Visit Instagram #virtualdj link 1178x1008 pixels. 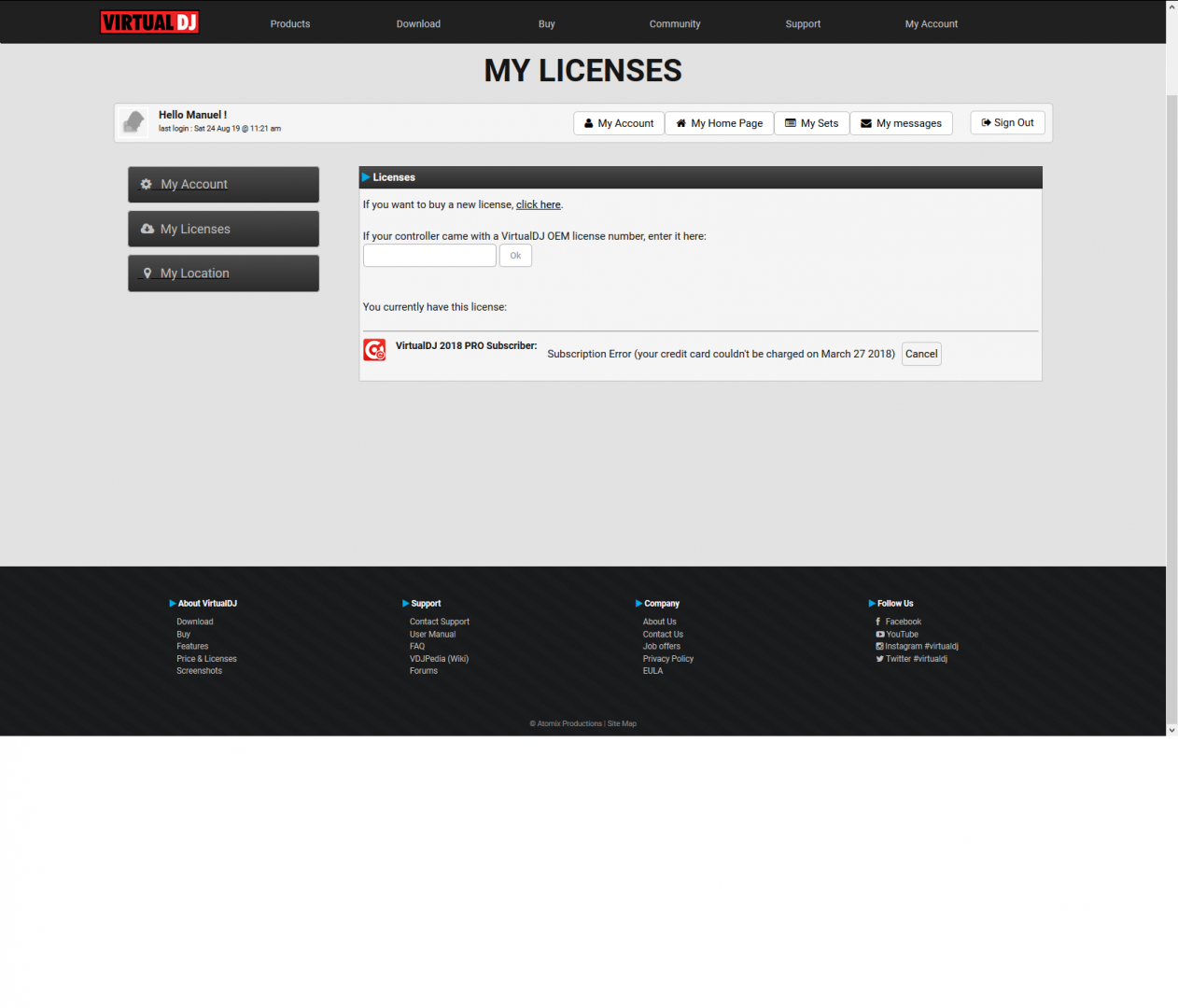click(x=918, y=647)
